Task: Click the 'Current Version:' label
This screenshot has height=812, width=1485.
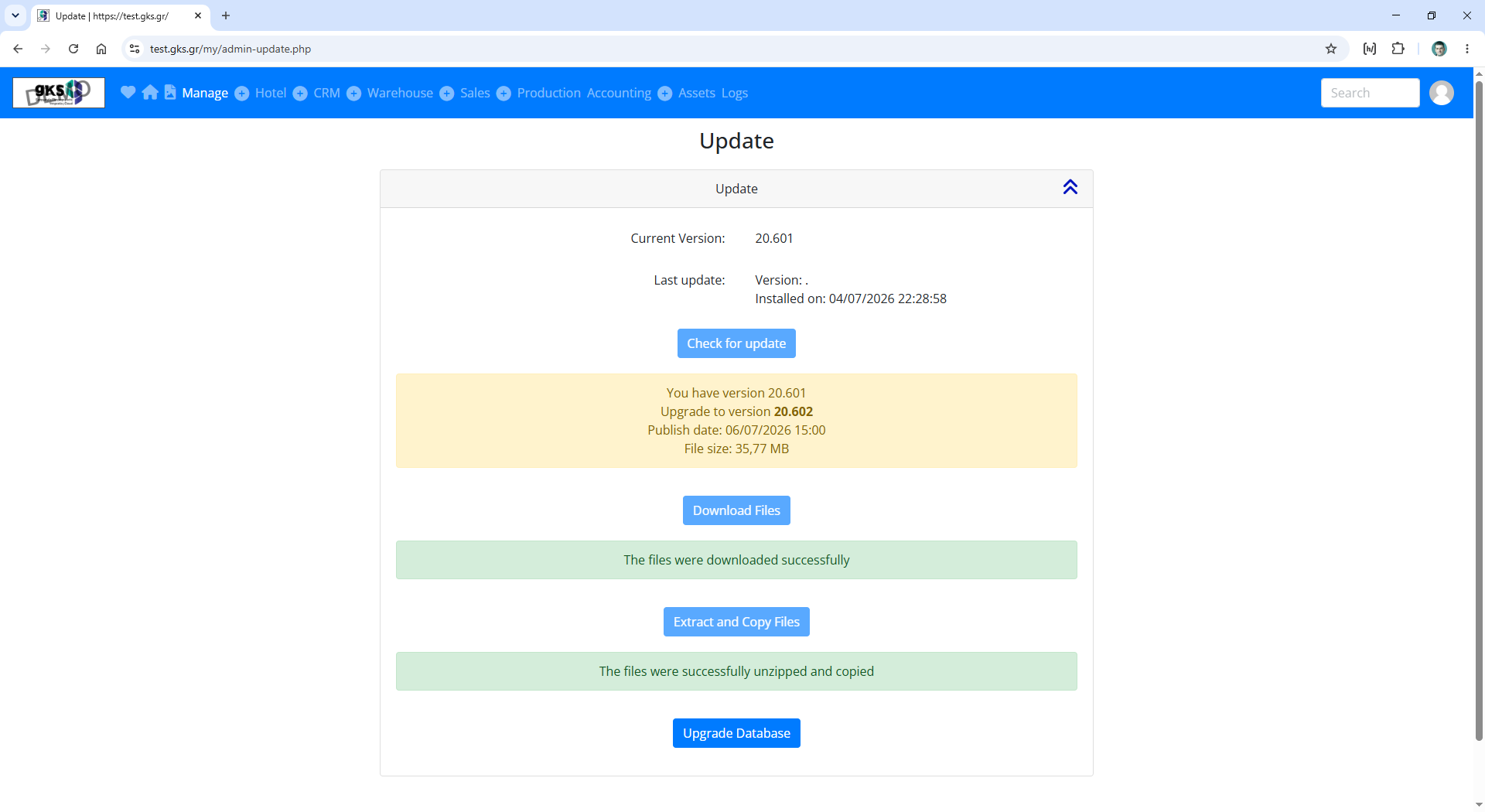Action: tap(678, 238)
